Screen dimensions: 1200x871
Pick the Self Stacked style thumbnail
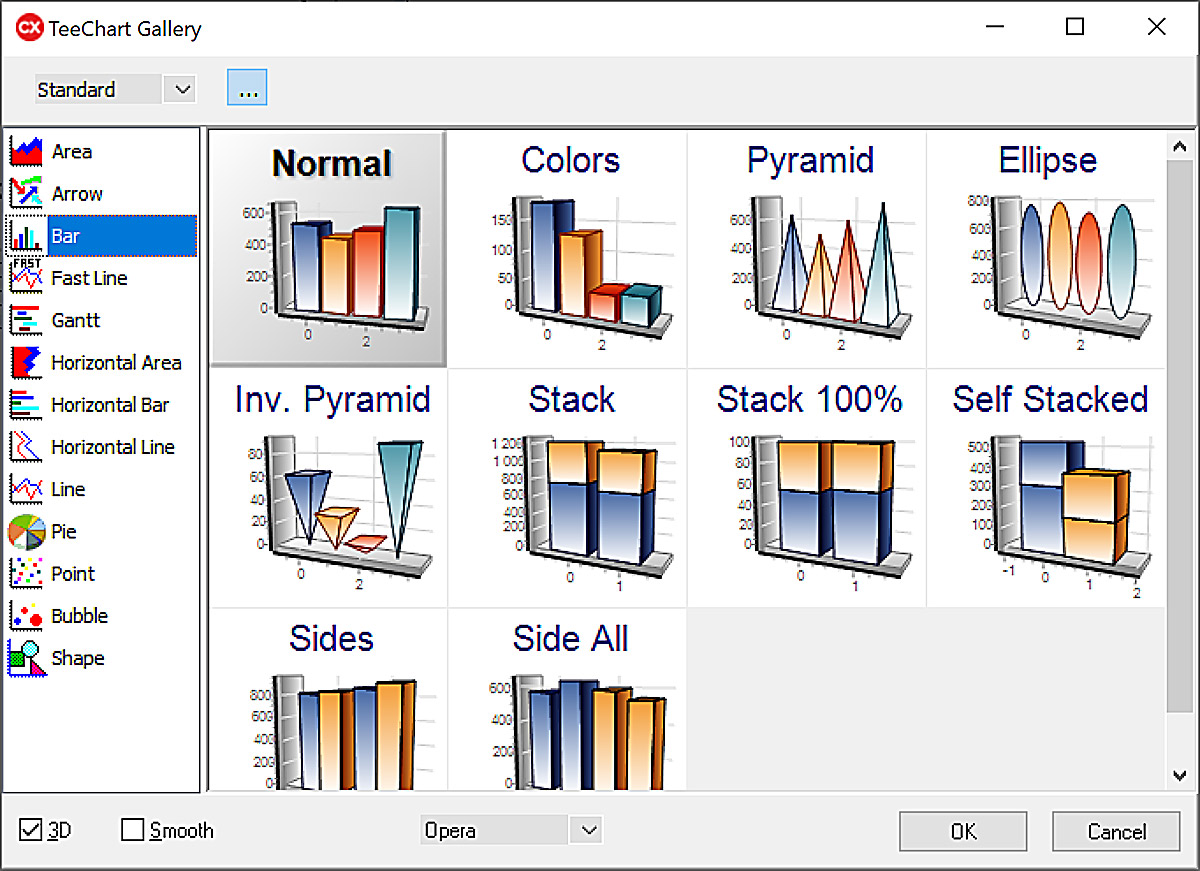pyautogui.click(x=1047, y=488)
